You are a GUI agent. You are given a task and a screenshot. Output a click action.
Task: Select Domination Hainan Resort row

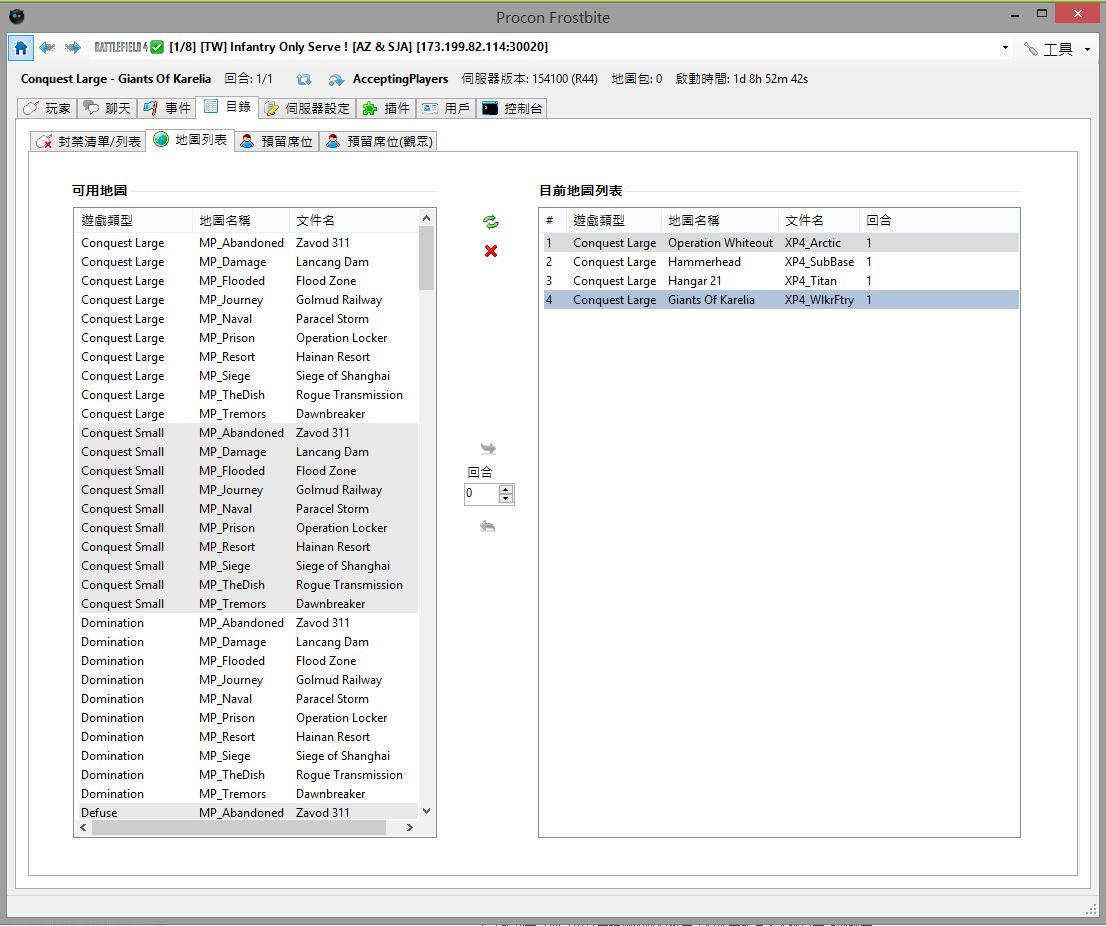tap(247, 737)
